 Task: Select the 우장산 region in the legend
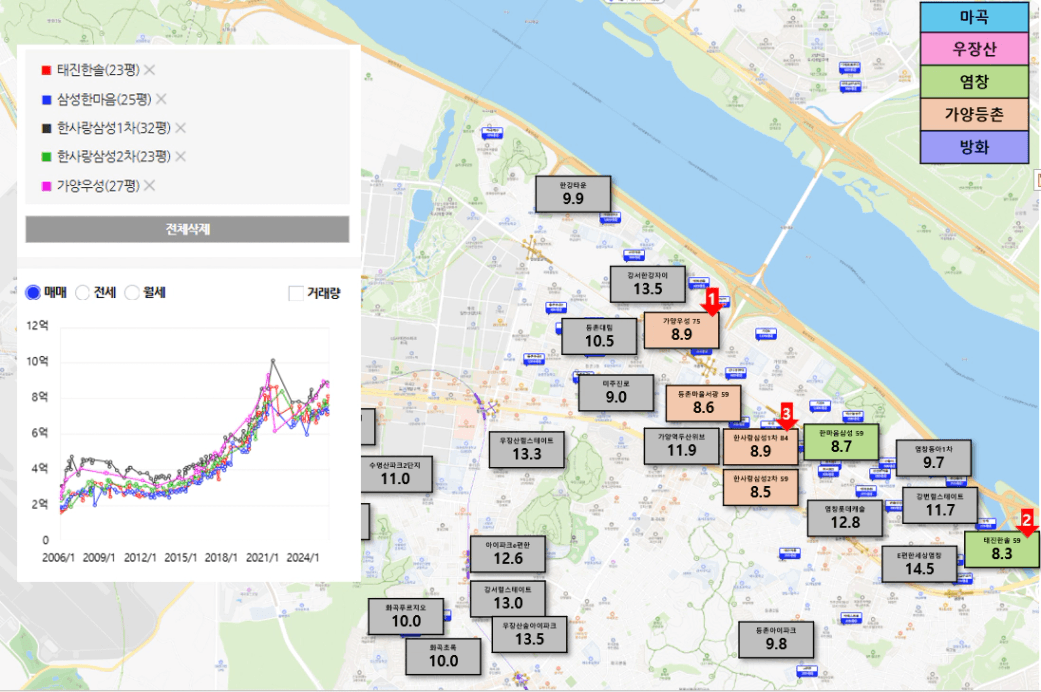(973, 50)
